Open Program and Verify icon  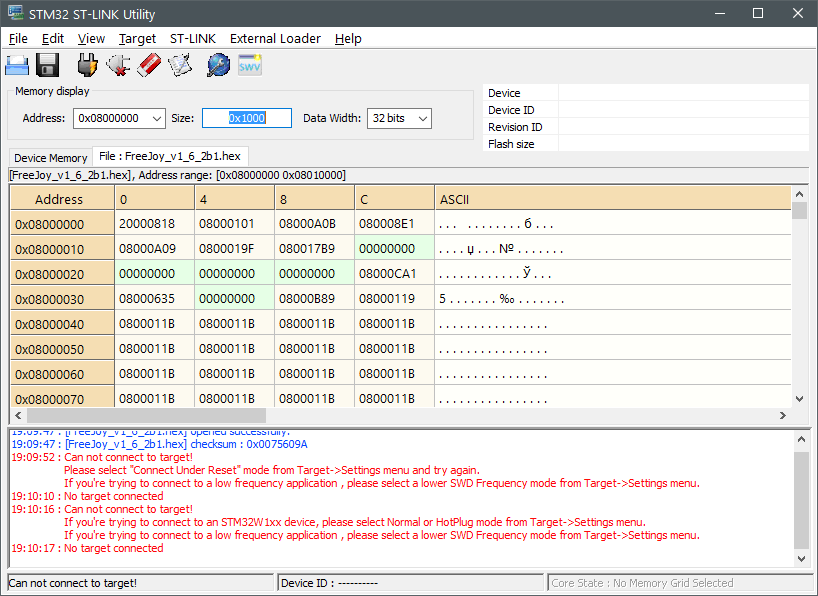[180, 65]
